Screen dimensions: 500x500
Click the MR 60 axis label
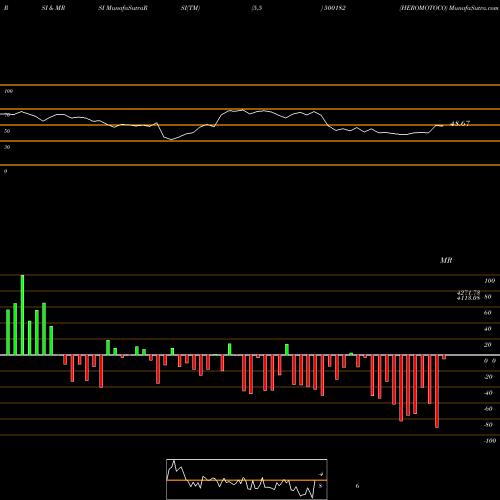pyautogui.click(x=487, y=313)
